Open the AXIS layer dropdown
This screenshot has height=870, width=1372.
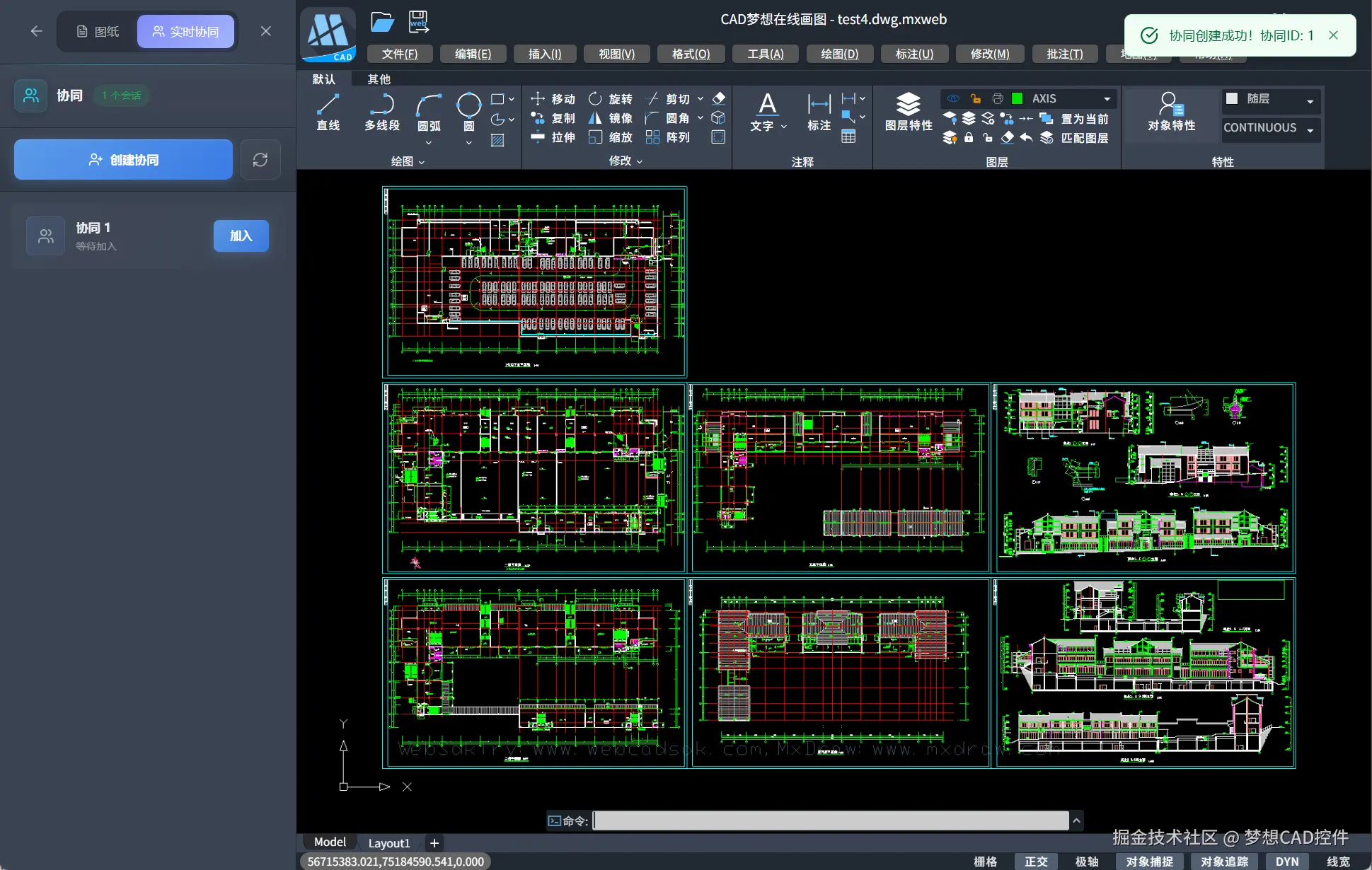coord(1107,99)
